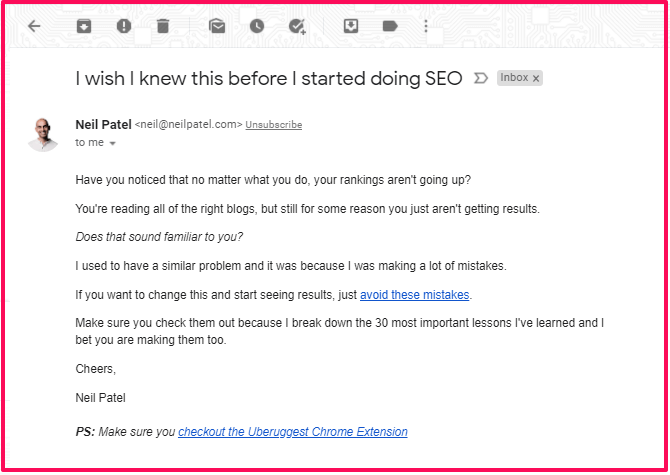
Task: Open the Move to icon
Action: pyautogui.click(x=351, y=27)
